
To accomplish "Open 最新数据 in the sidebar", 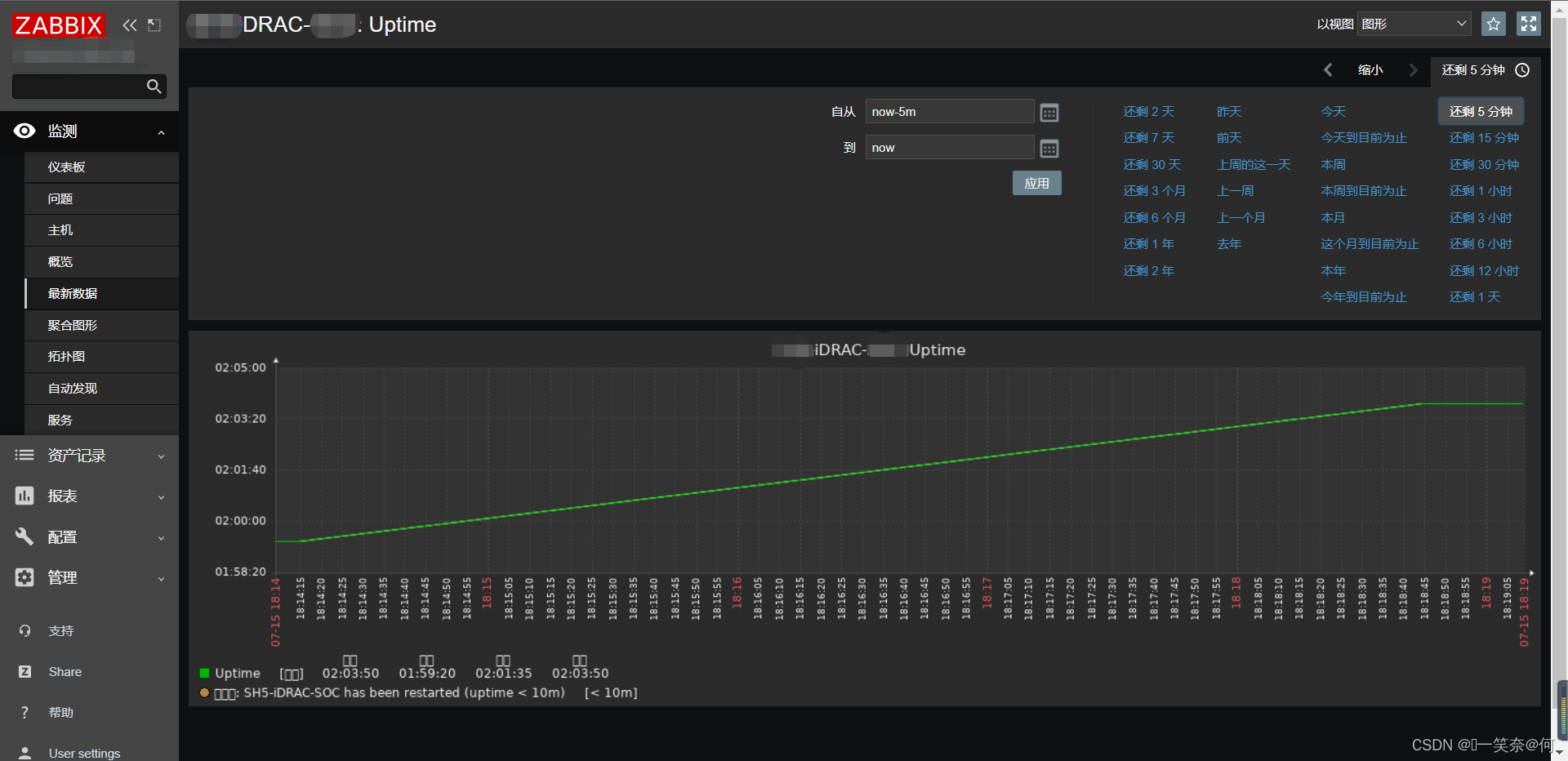I will 101,293.
